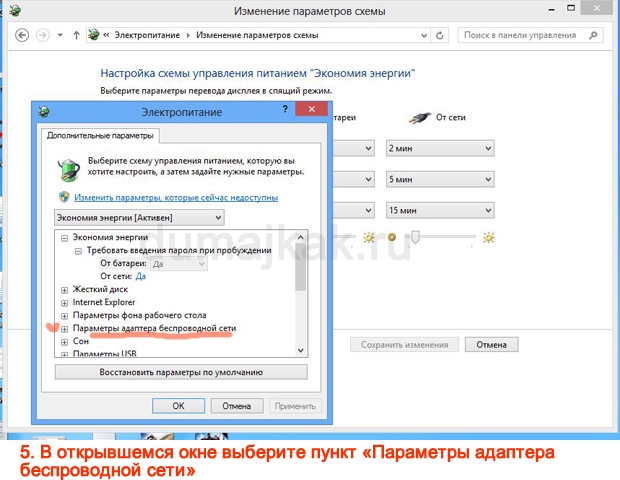Image resolution: width=620 pixels, height=480 pixels.
Task: Refresh the control panel page
Action: [439, 35]
